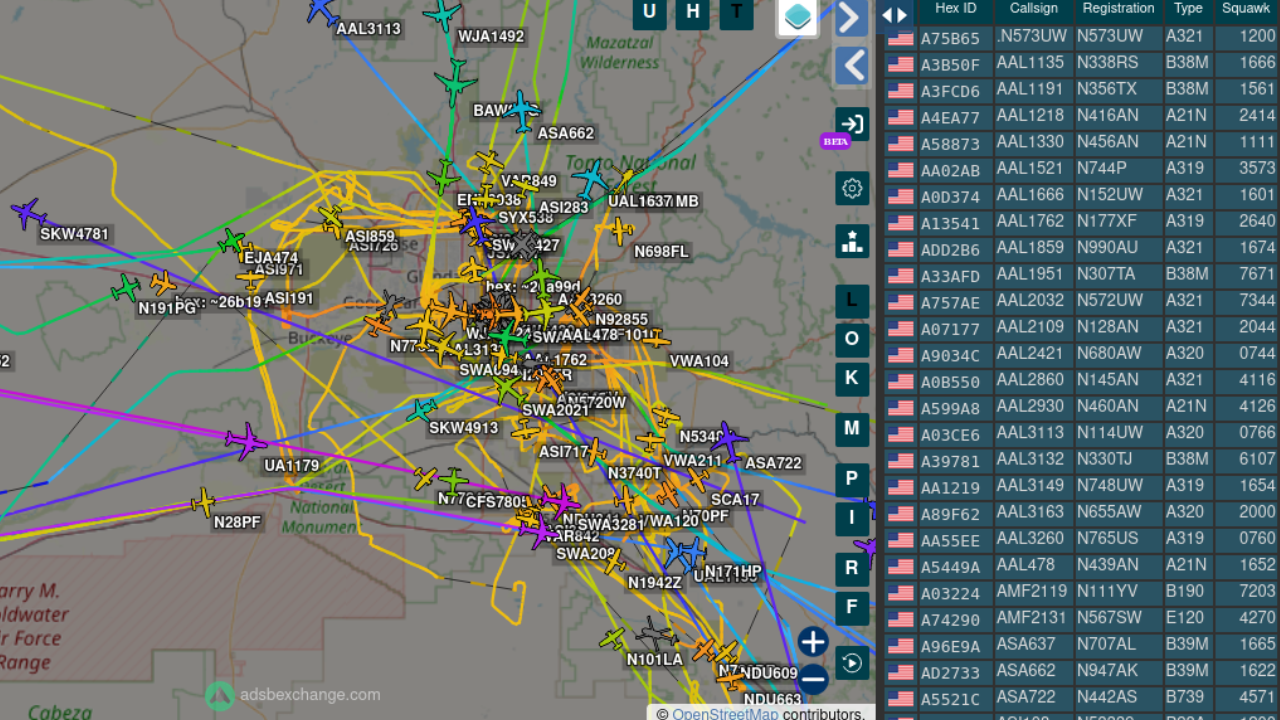1280x720 pixels.
Task: Sort table by Squawk column
Action: 1247,9
